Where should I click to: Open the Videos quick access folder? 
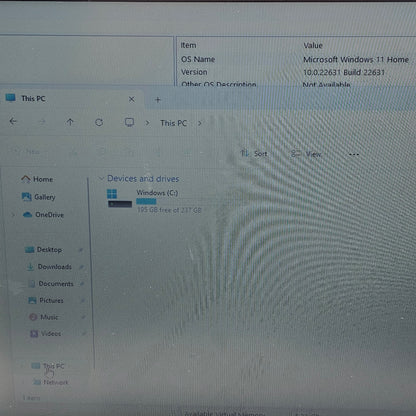(x=51, y=333)
